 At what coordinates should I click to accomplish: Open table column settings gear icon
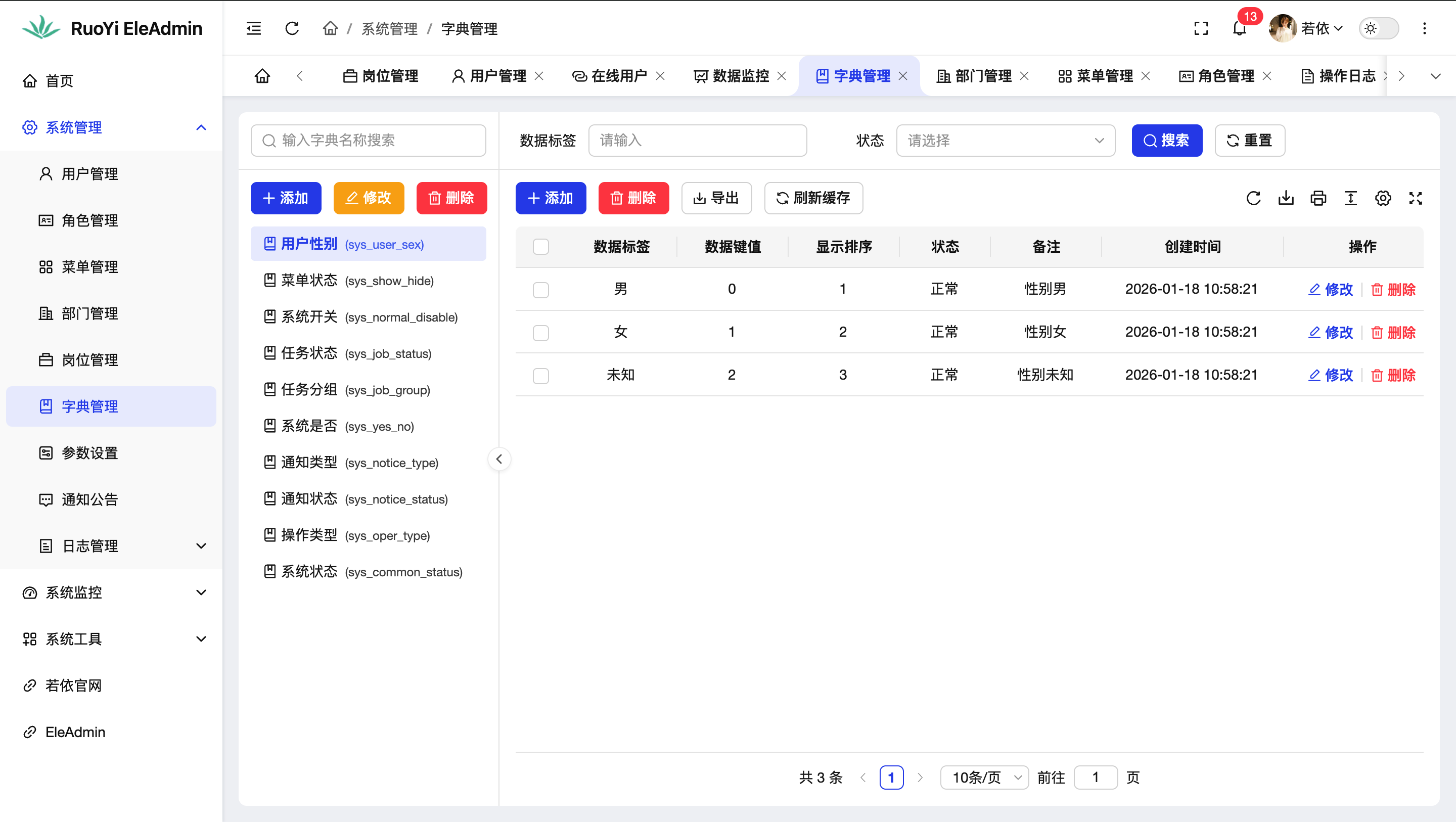point(1383,198)
